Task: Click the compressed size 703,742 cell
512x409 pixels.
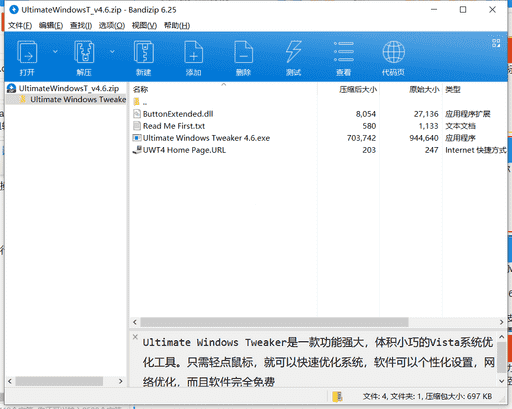Action: tap(361, 138)
